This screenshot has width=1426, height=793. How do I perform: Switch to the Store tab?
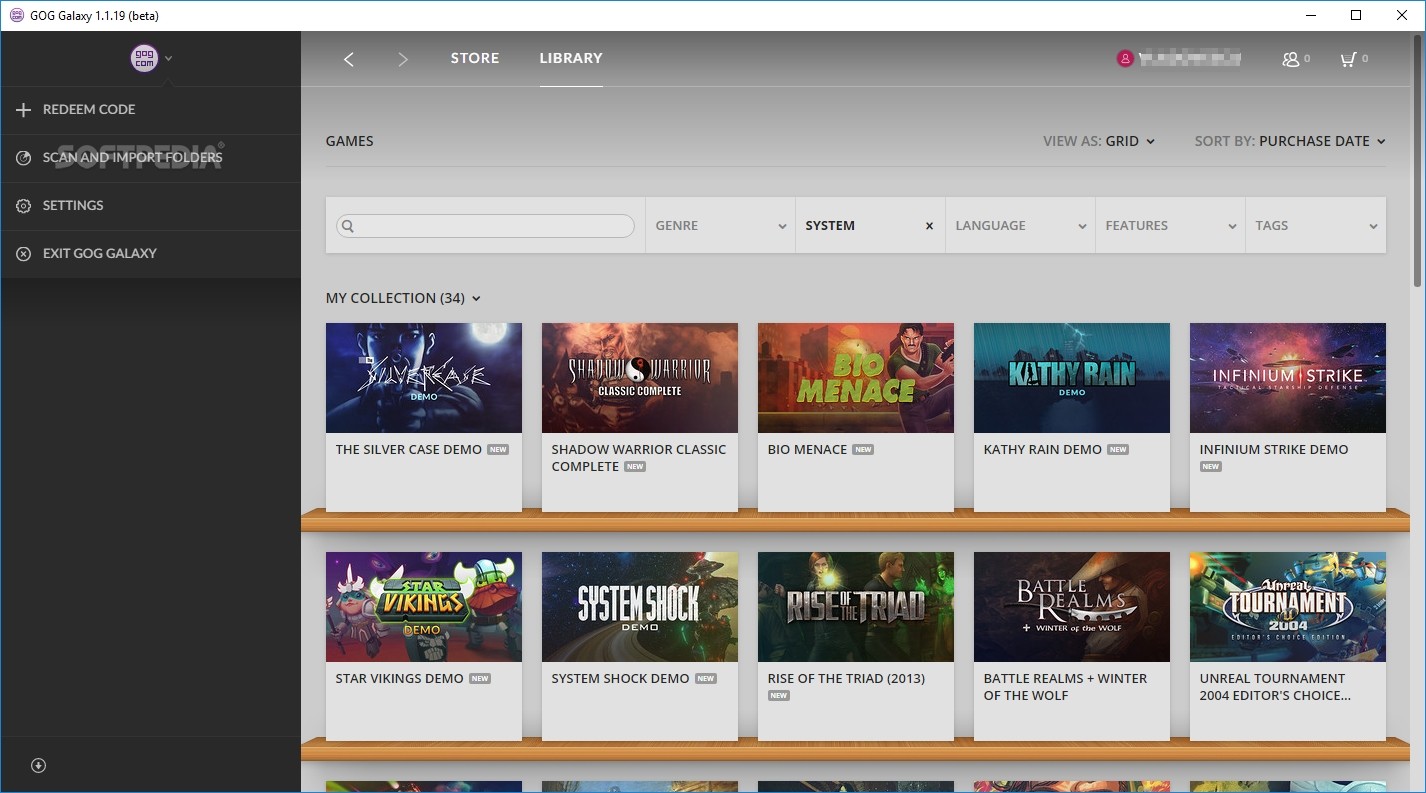pos(475,58)
